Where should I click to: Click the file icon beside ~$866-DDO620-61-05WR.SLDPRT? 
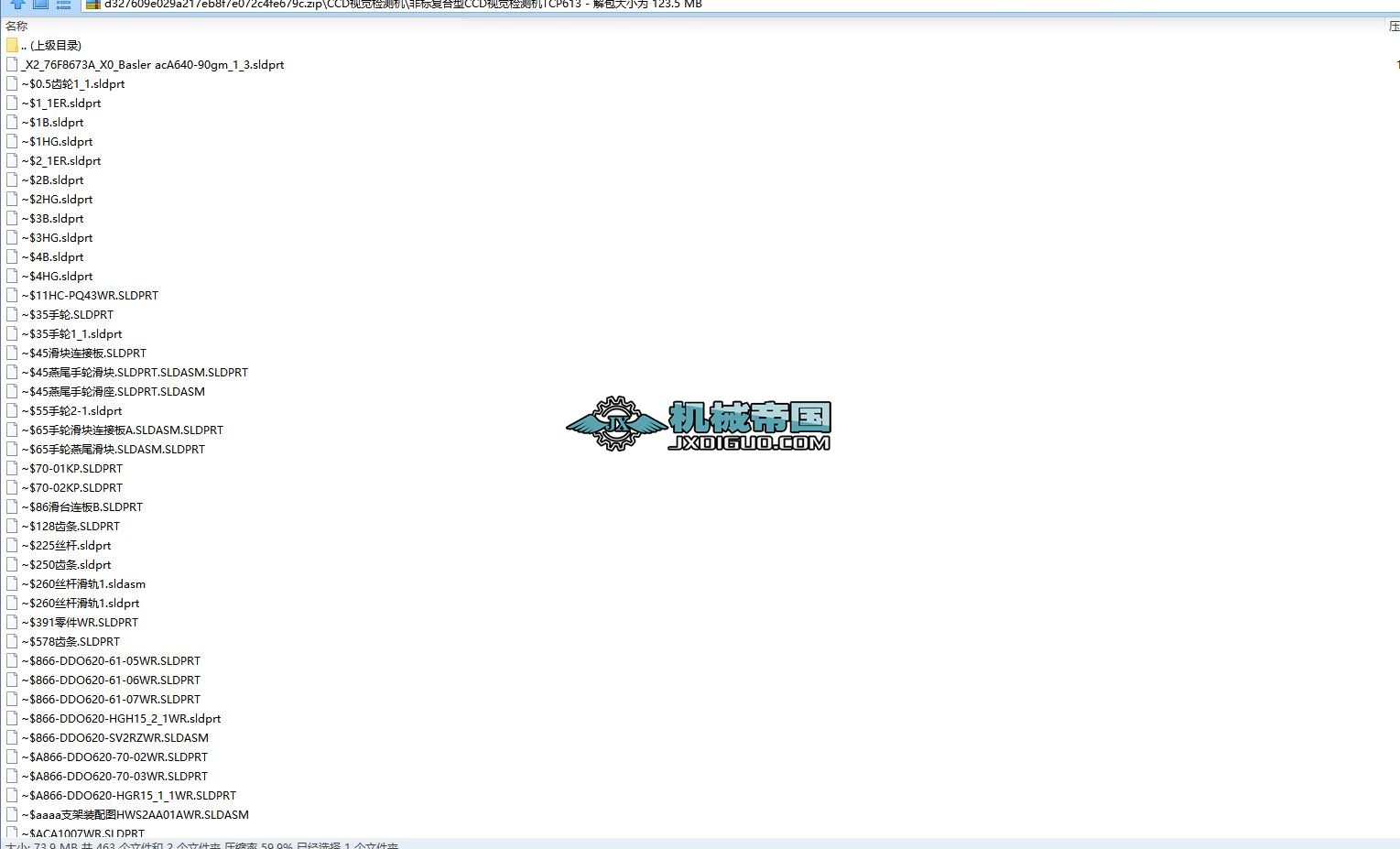click(x=12, y=661)
